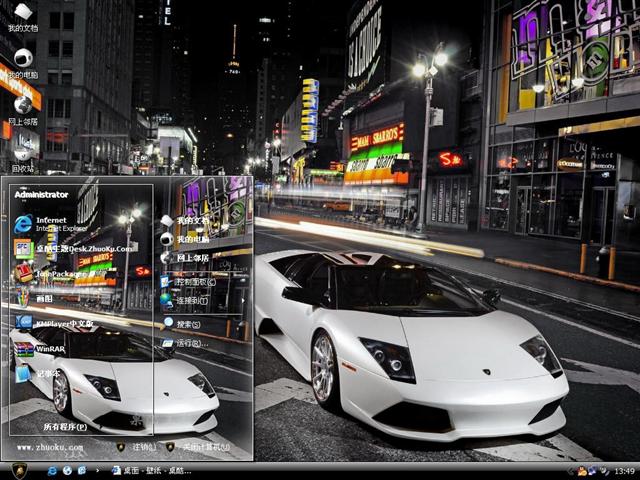Open 运行(R)... run dialog entry
Viewport: 640px width, 480px height.
click(x=185, y=343)
